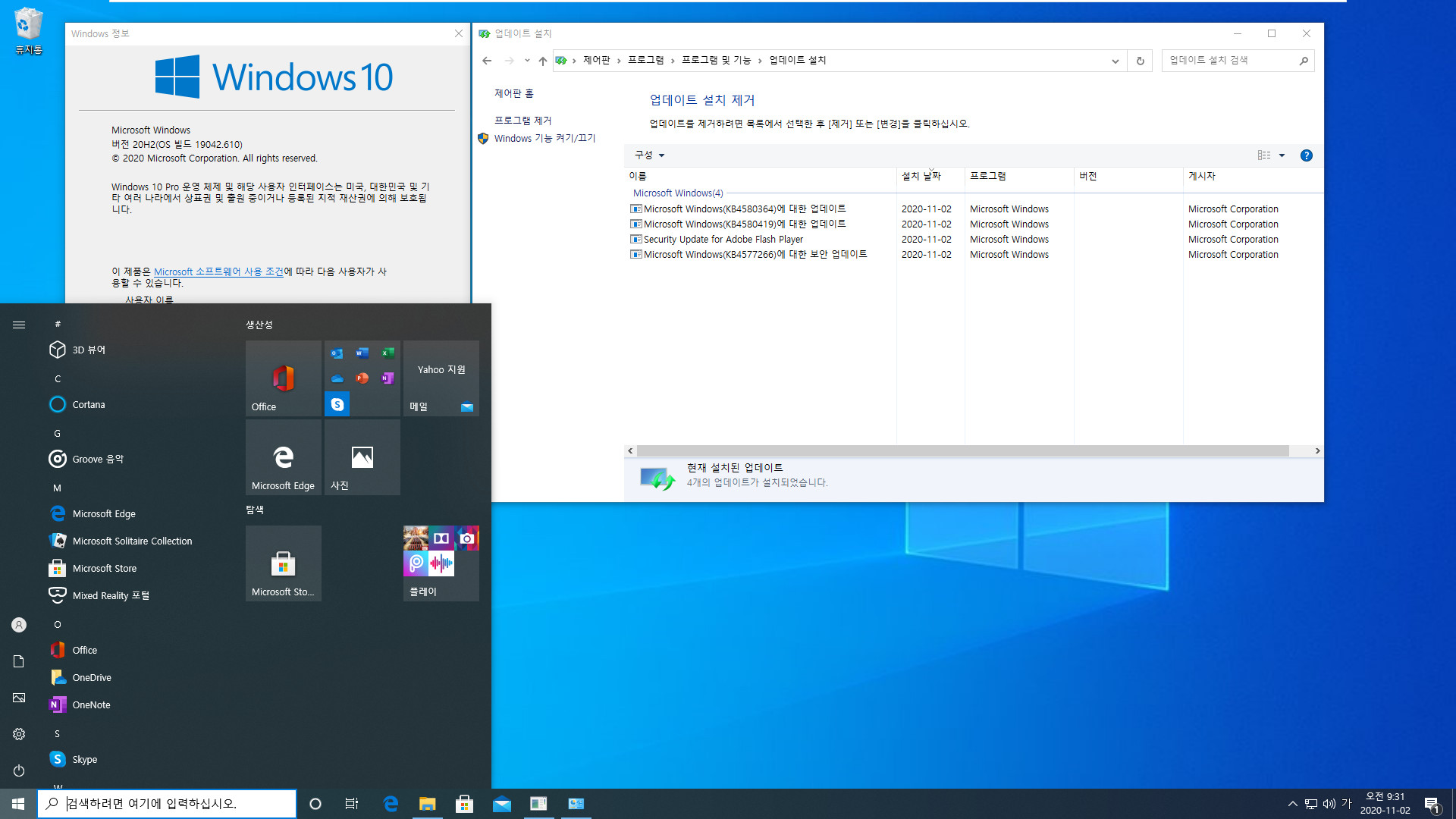Image resolution: width=1456 pixels, height=819 pixels.
Task: Click the horizontal scrollbar in update list
Action: [963, 450]
